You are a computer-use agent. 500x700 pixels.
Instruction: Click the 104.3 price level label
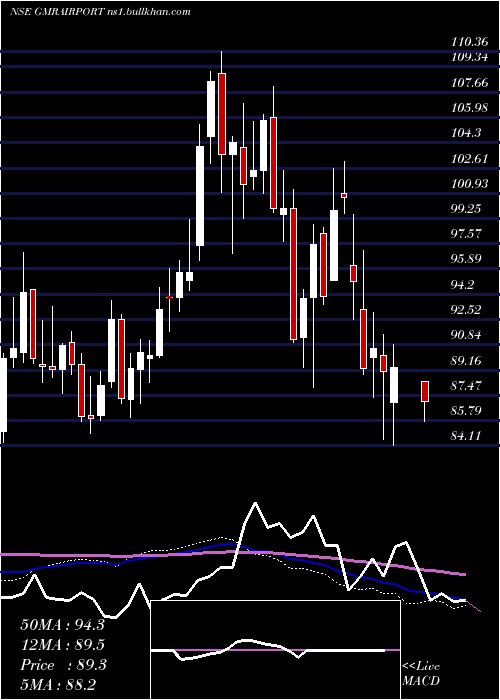pyautogui.click(x=467, y=133)
